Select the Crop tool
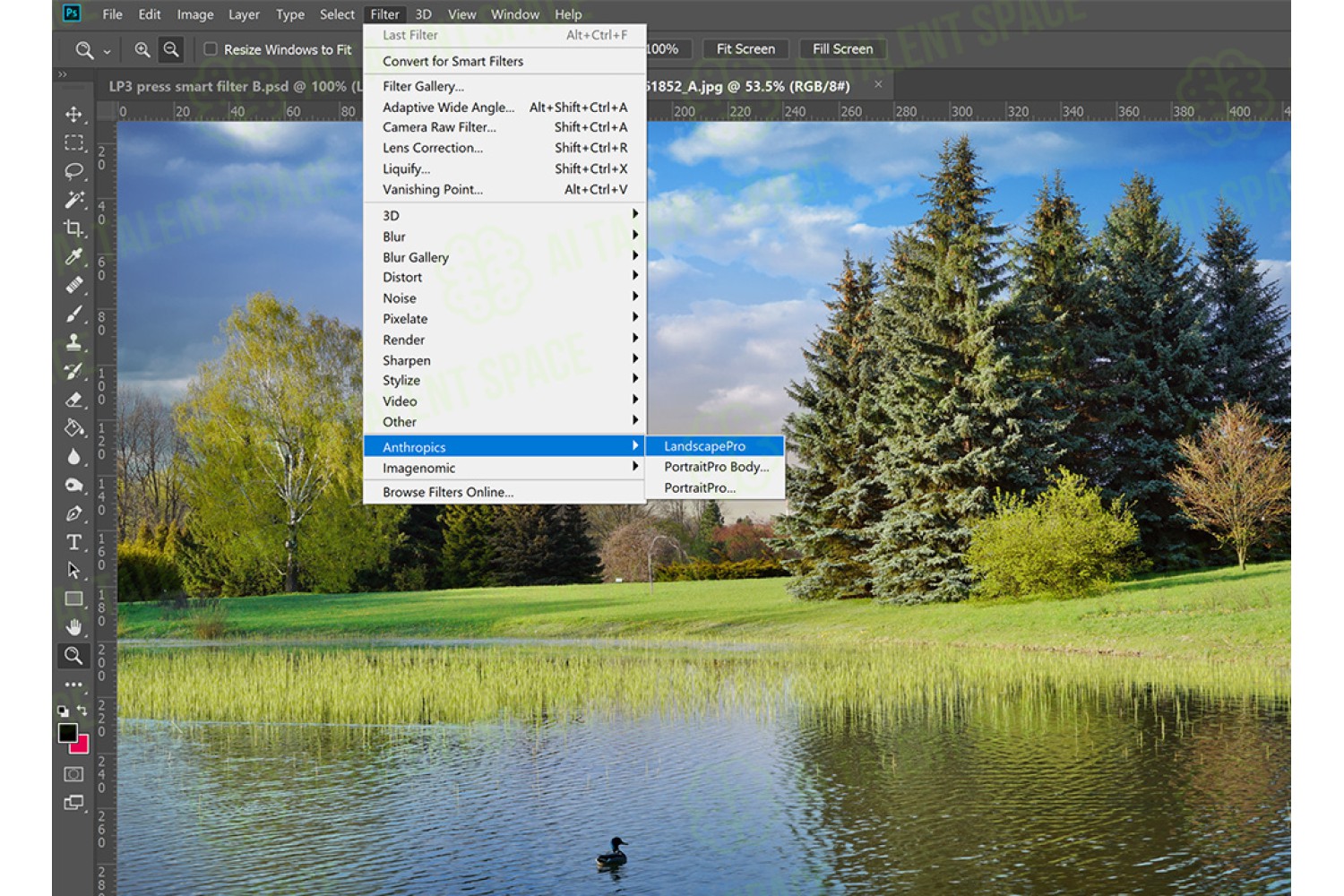Screen dimensions: 1344x896 tap(74, 228)
